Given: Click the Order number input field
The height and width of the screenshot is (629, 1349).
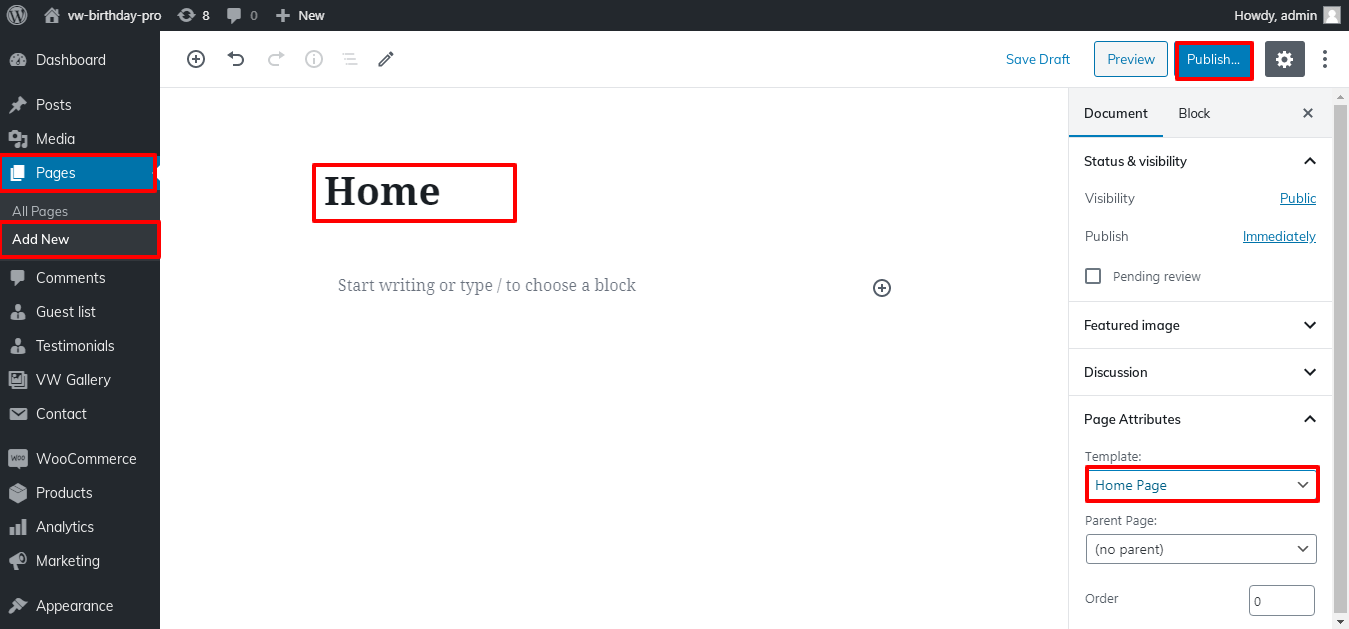Looking at the screenshot, I should (1281, 601).
